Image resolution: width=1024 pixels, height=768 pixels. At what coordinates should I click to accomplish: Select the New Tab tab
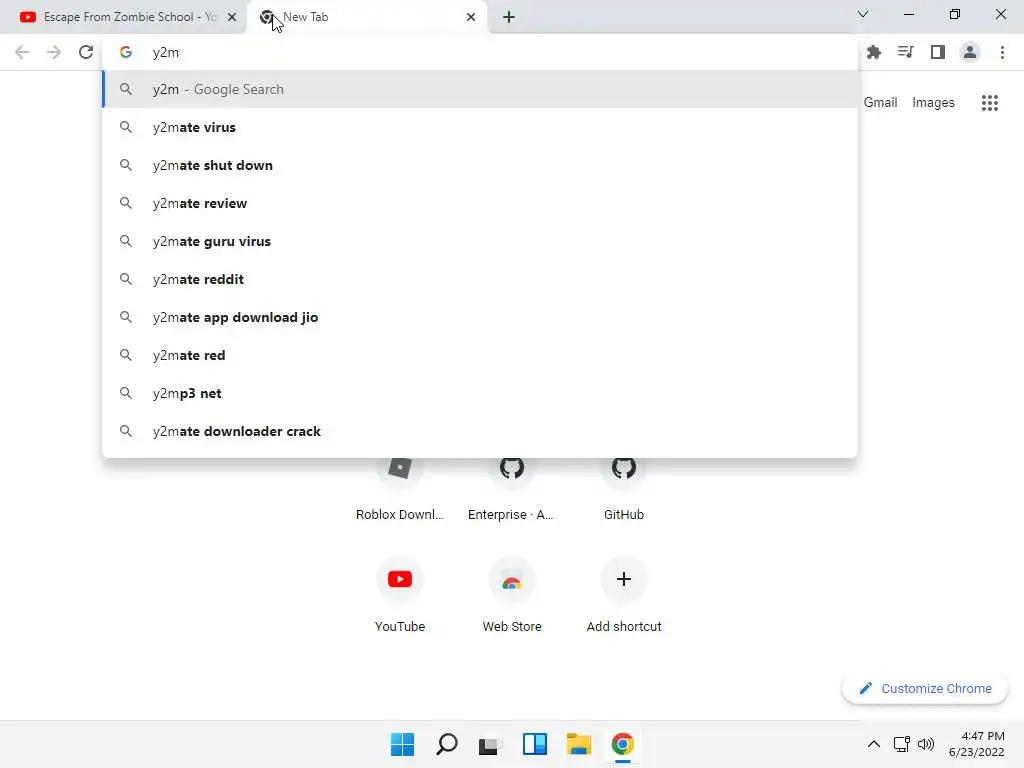pyautogui.click(x=367, y=17)
